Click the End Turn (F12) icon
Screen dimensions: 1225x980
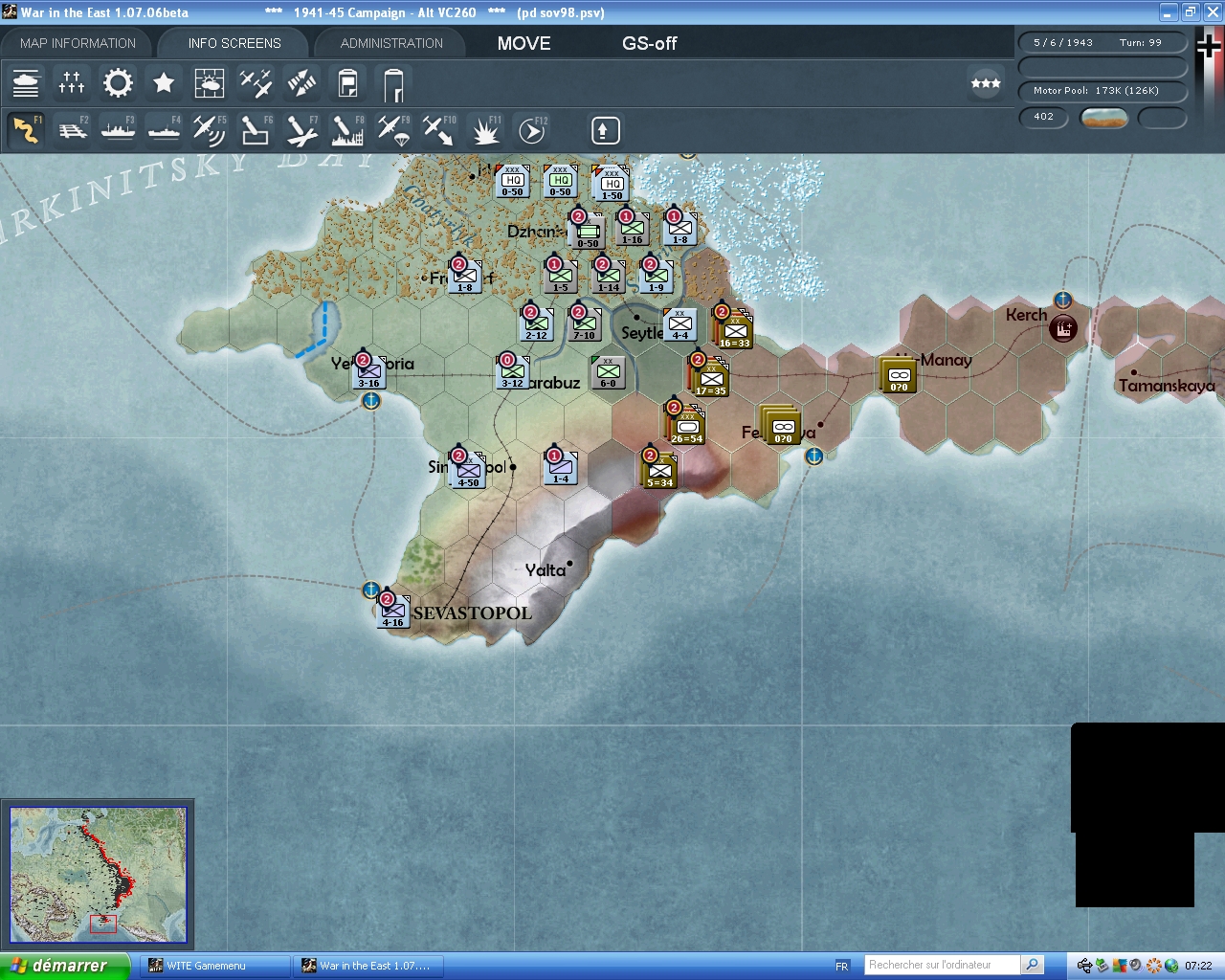(531, 130)
